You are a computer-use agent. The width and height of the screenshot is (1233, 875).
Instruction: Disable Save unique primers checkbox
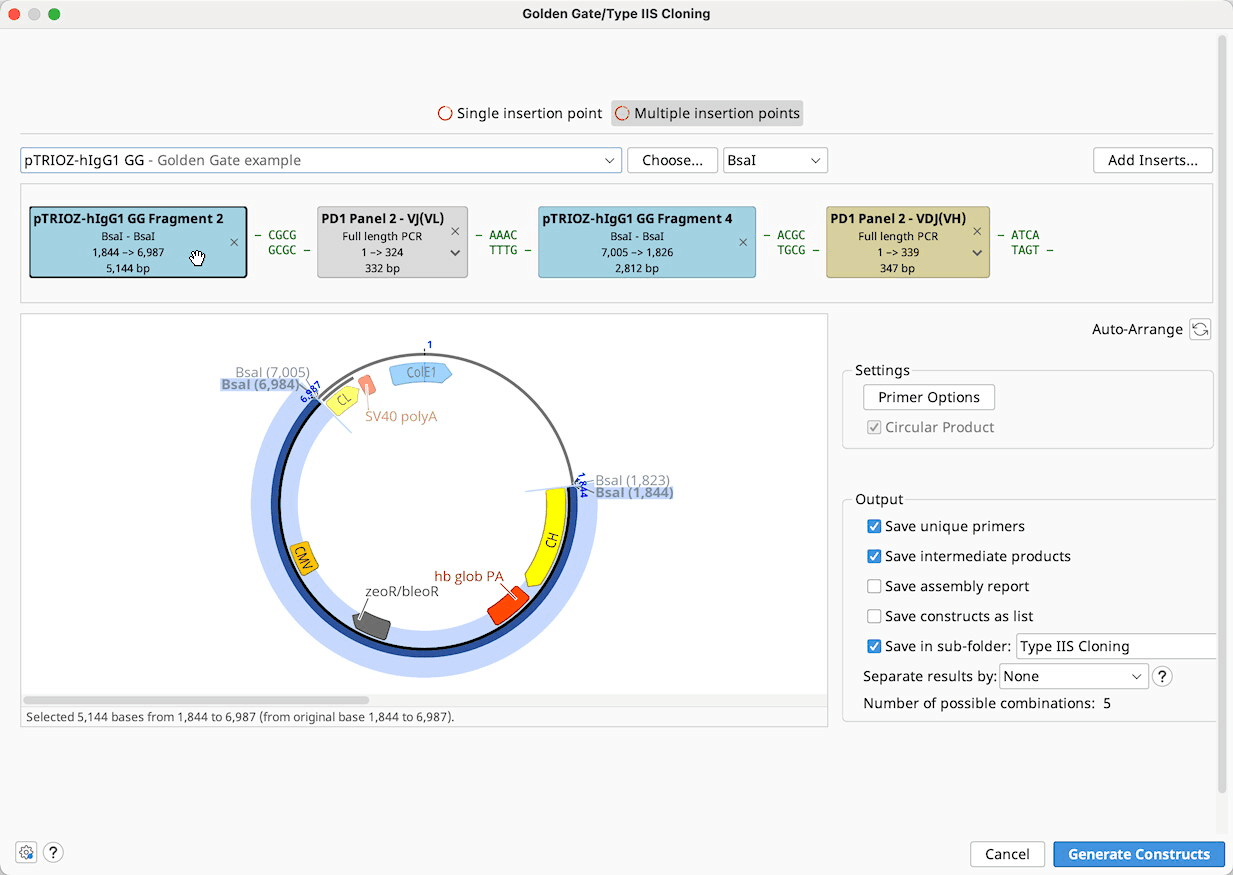874,527
